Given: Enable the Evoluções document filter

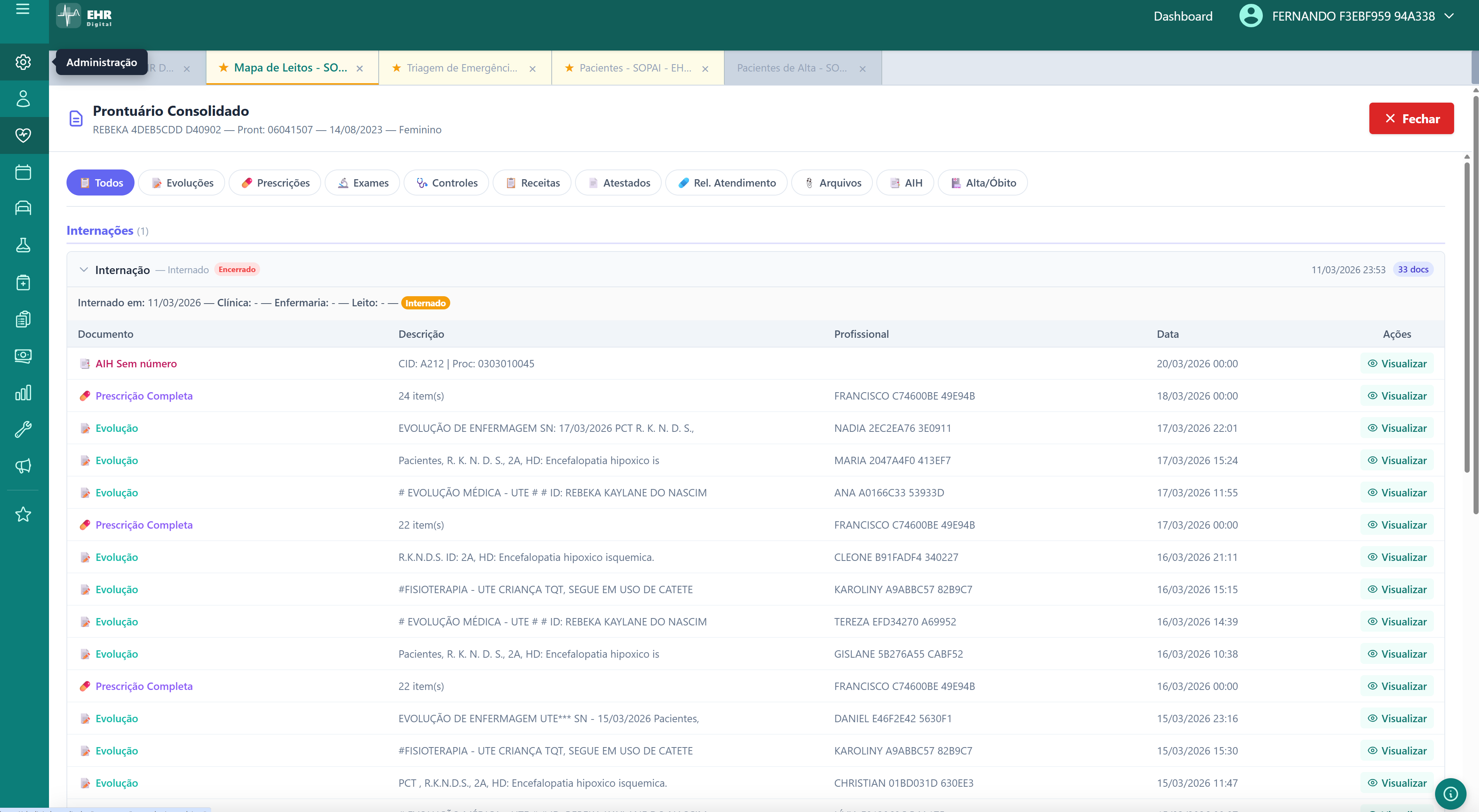Looking at the screenshot, I should coord(182,182).
